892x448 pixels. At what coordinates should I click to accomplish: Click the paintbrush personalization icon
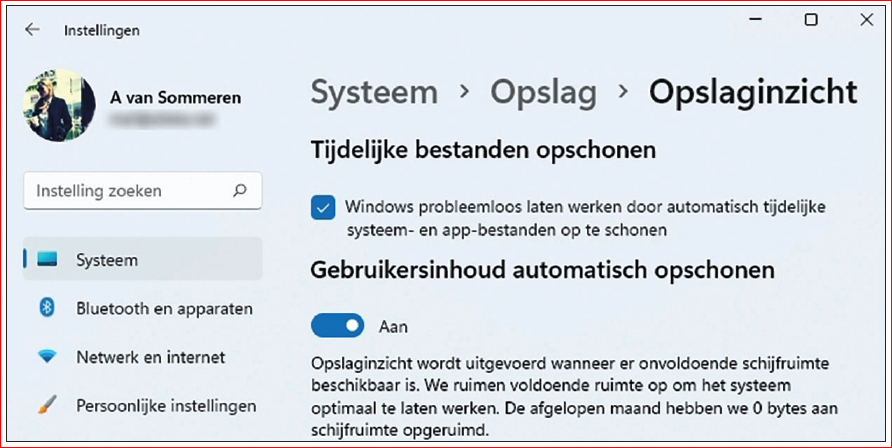pos(47,405)
